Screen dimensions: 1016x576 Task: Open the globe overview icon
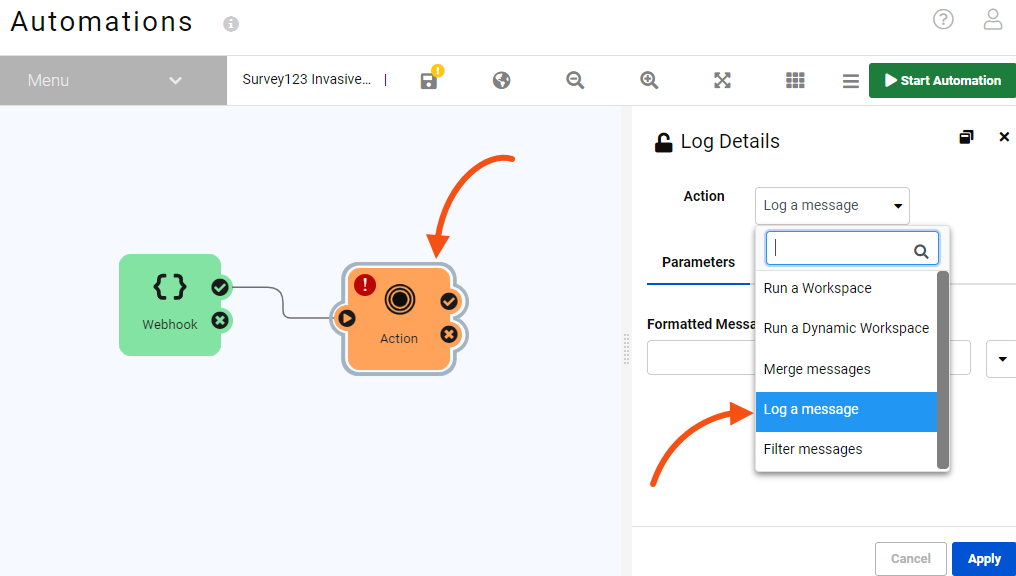pos(501,80)
